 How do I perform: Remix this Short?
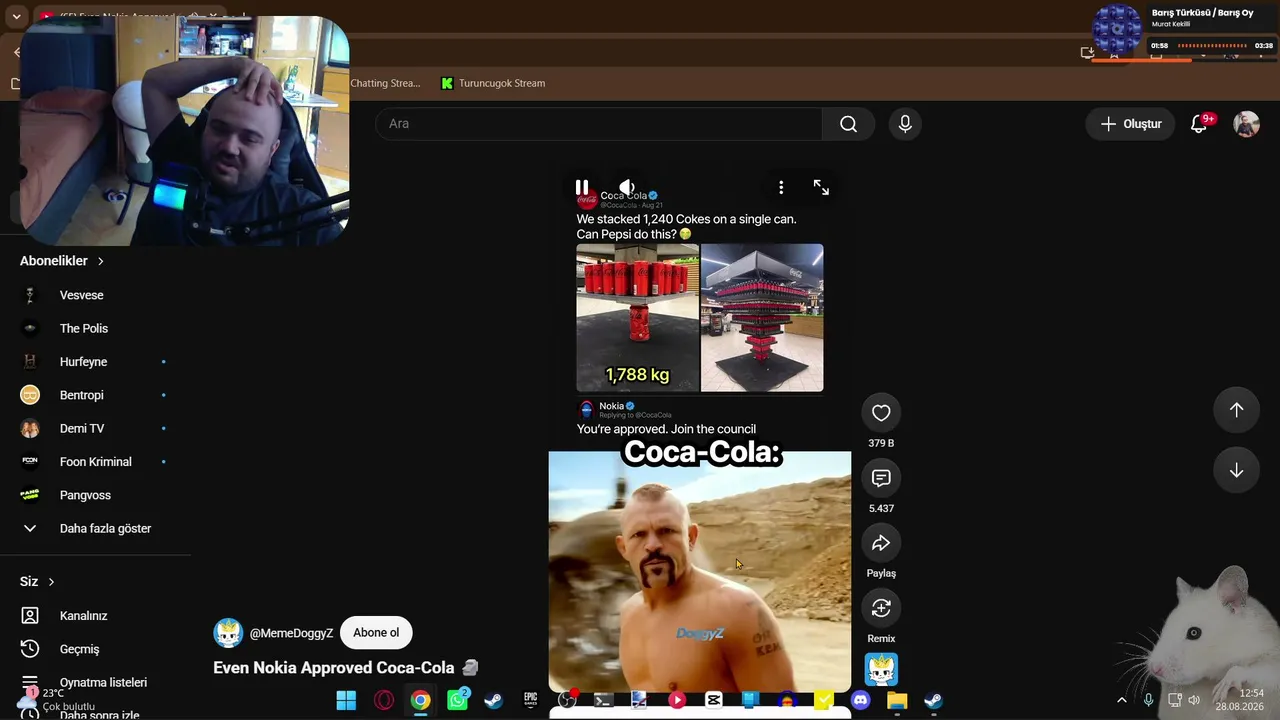point(881,608)
